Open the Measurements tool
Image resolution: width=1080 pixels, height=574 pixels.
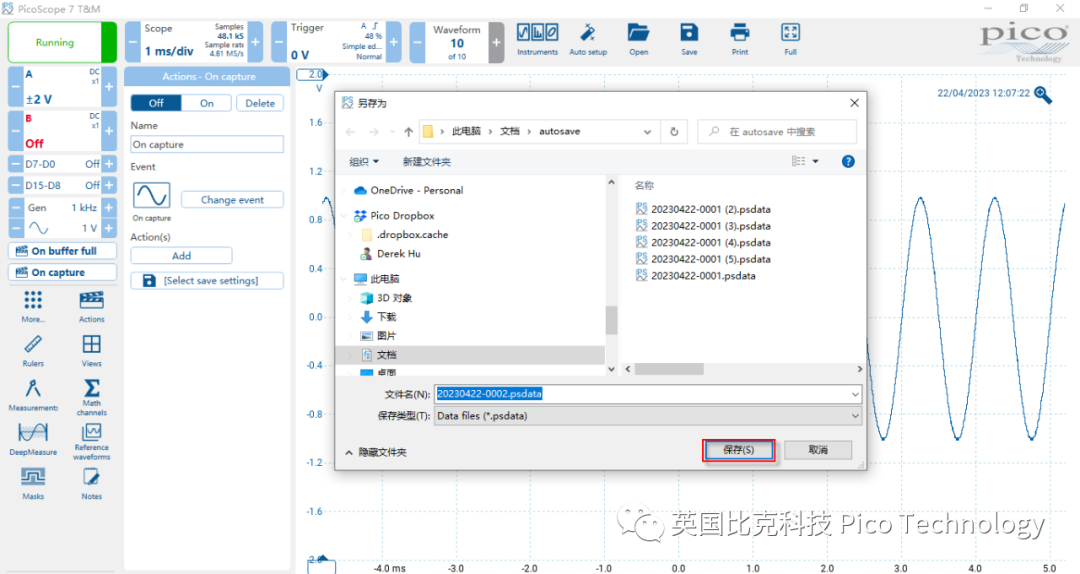point(33,388)
